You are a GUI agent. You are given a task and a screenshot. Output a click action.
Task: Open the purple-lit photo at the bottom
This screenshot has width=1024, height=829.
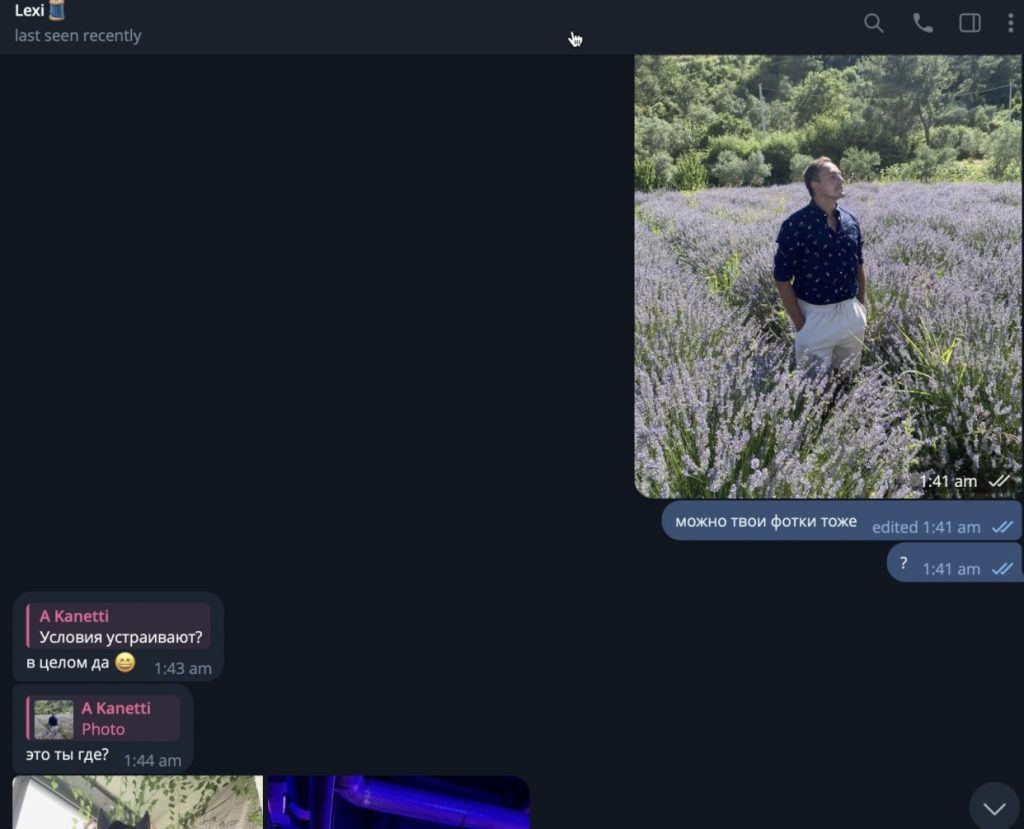pyautogui.click(x=398, y=802)
